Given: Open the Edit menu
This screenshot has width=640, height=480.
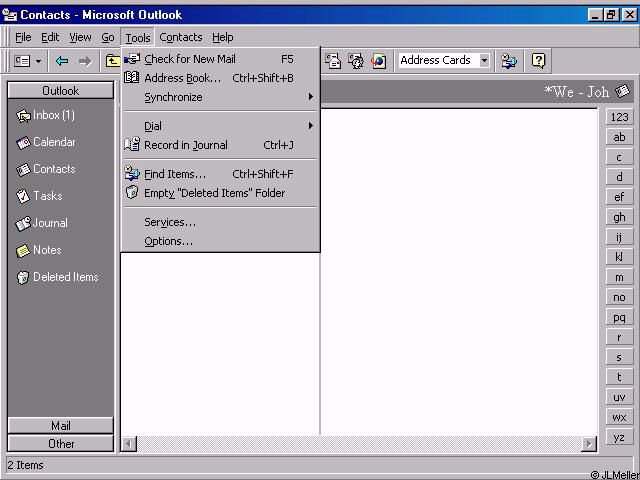Looking at the screenshot, I should point(50,38).
